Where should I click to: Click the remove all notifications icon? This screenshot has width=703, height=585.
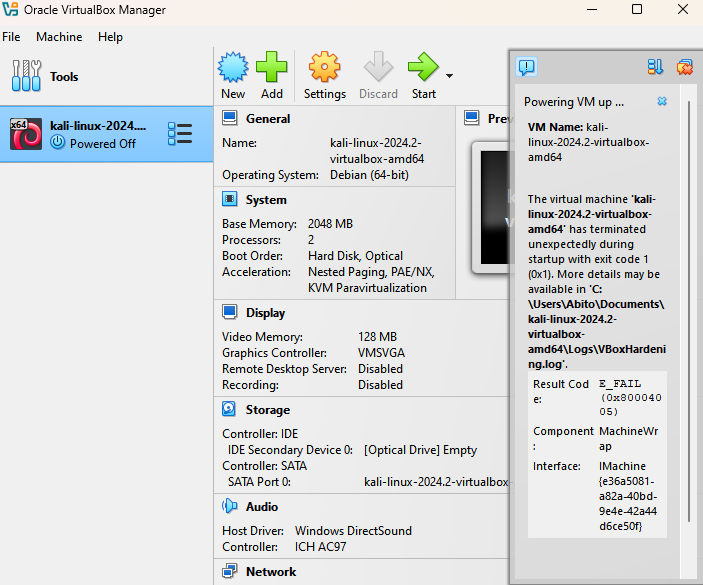pos(685,67)
